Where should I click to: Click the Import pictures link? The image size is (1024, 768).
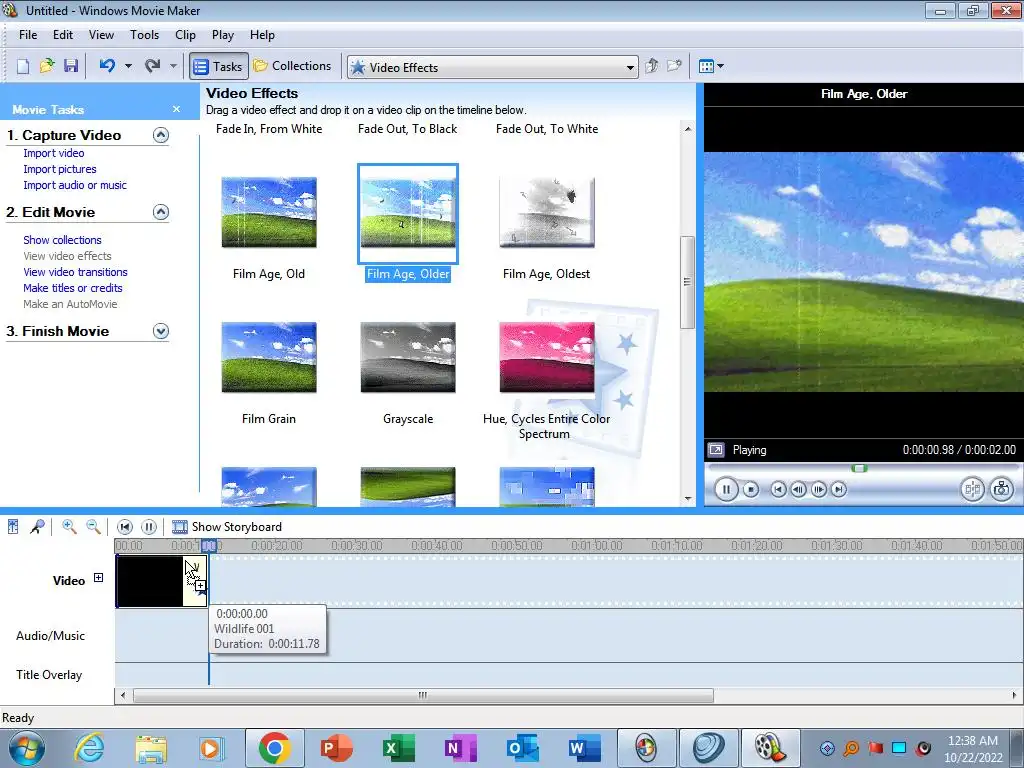(60, 169)
